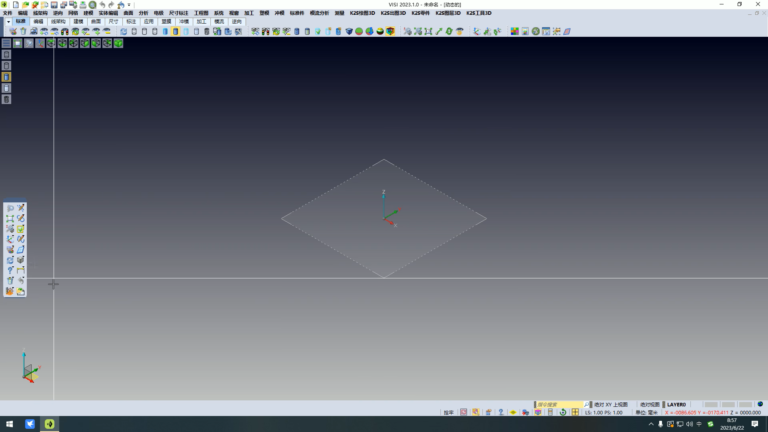Toggle the highlighted shield-shaped icon after the spheres
This screenshot has width=768, height=432.
pyautogui.click(x=390, y=31)
